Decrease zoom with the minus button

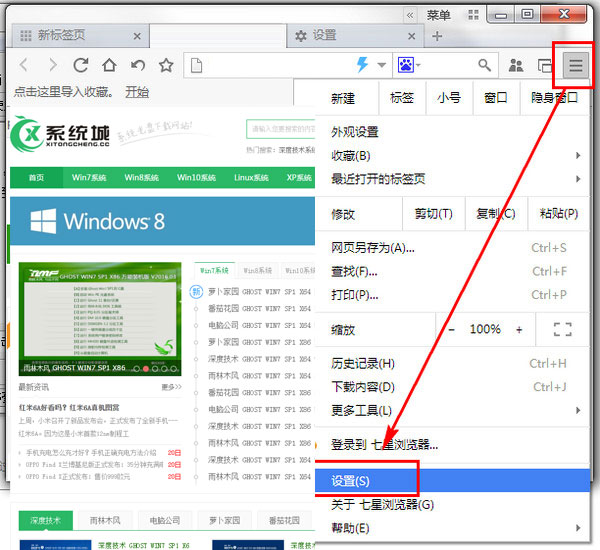click(x=452, y=330)
